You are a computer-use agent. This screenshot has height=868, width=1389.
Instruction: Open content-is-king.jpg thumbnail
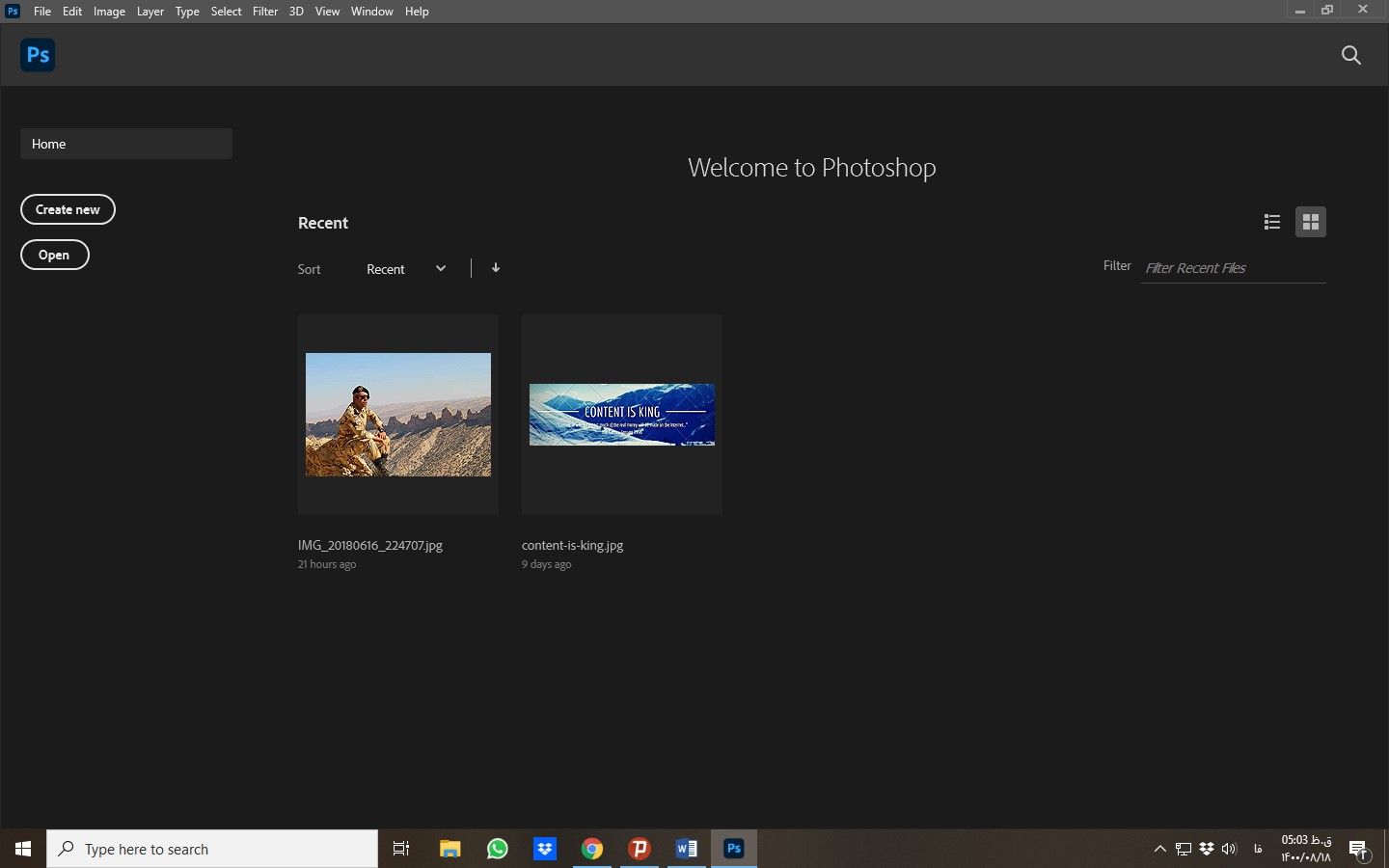point(622,415)
